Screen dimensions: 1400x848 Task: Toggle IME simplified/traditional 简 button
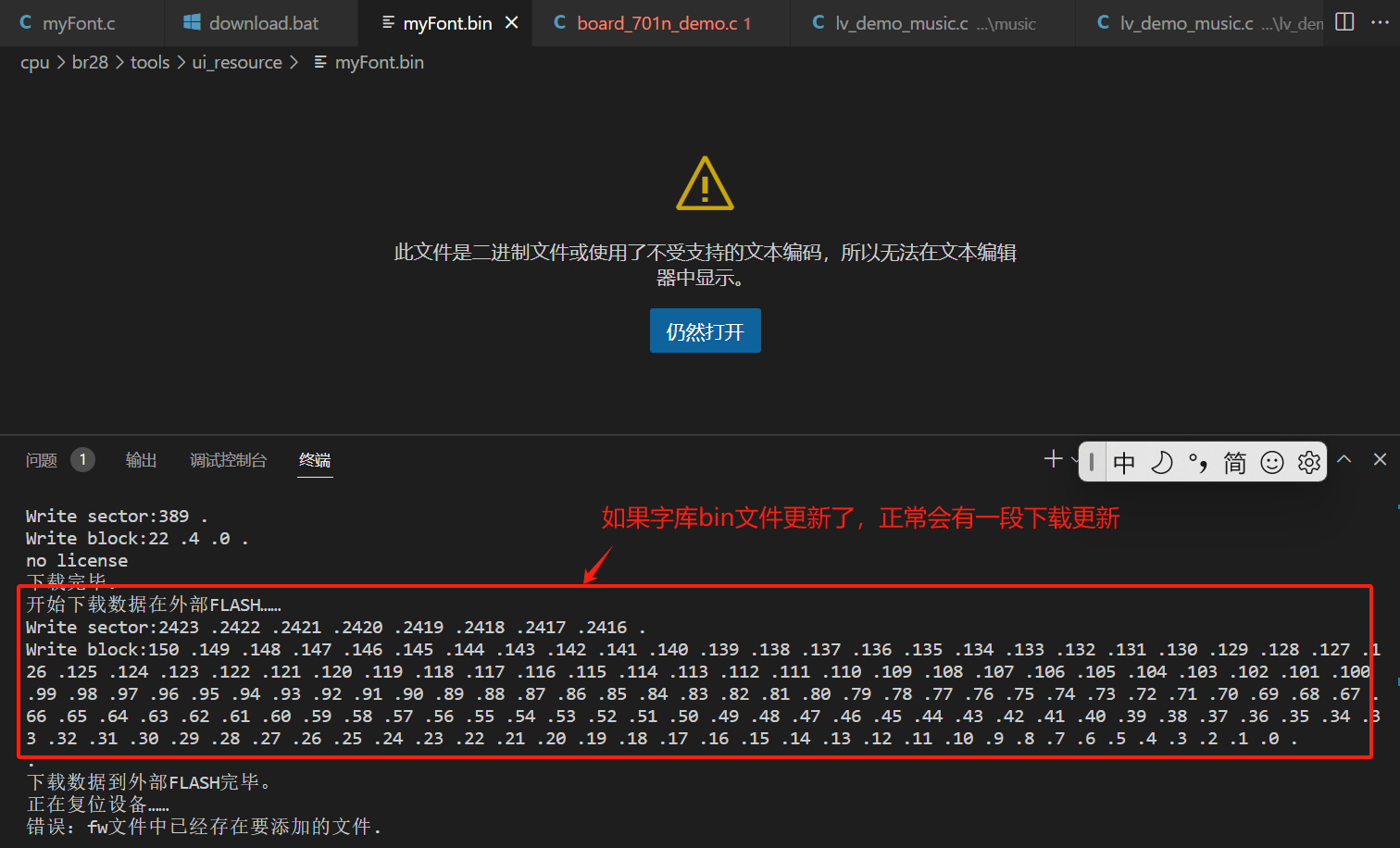pyautogui.click(x=1235, y=462)
